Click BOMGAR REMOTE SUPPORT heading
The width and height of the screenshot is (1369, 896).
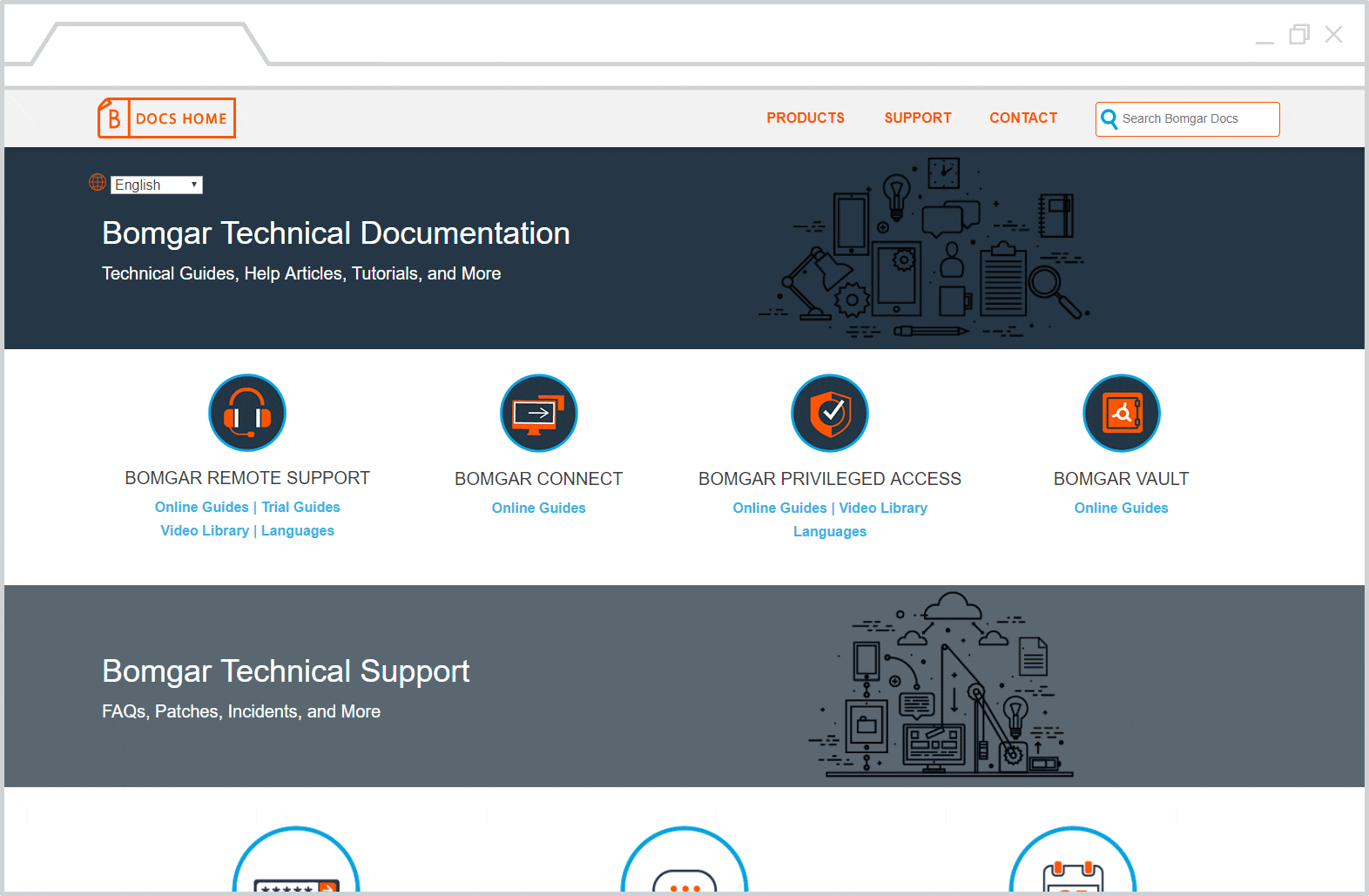tap(247, 478)
